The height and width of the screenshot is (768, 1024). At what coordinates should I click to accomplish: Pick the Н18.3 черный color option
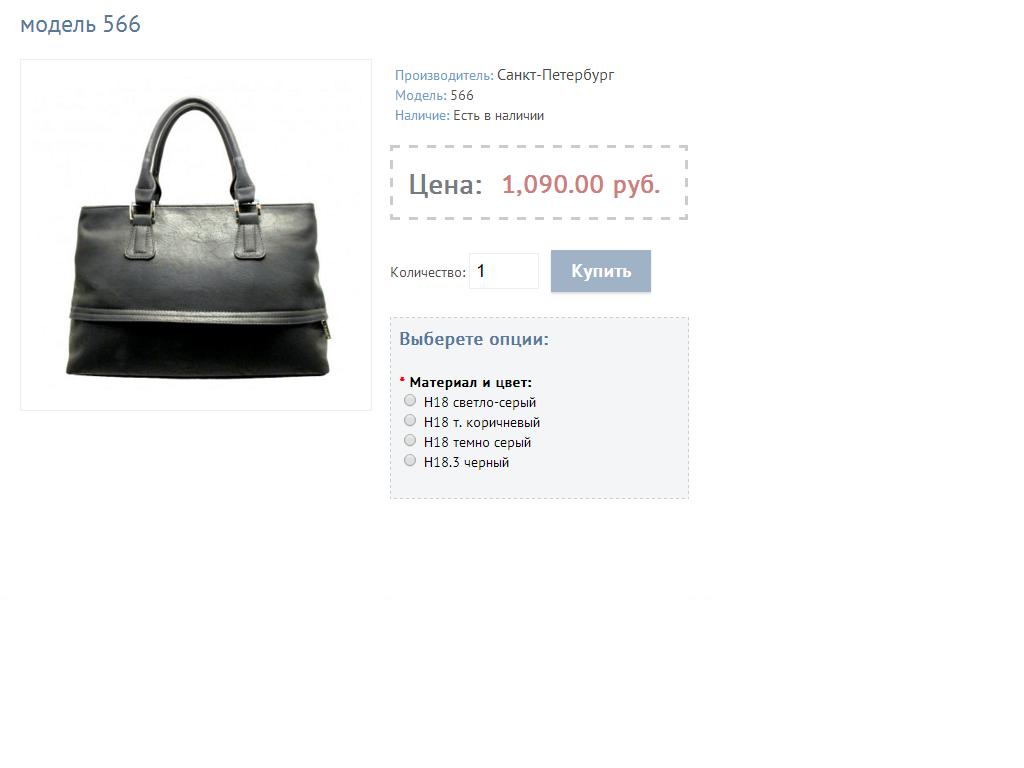coord(409,460)
